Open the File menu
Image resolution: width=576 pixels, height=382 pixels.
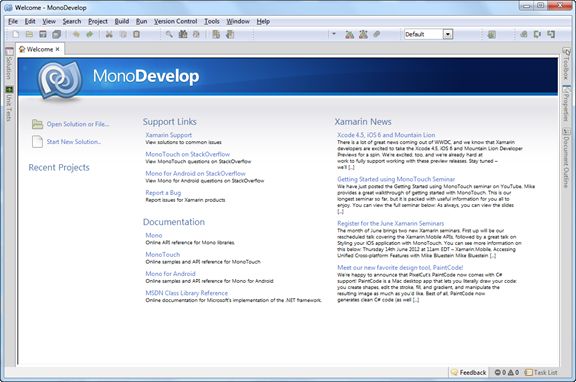(x=13, y=21)
